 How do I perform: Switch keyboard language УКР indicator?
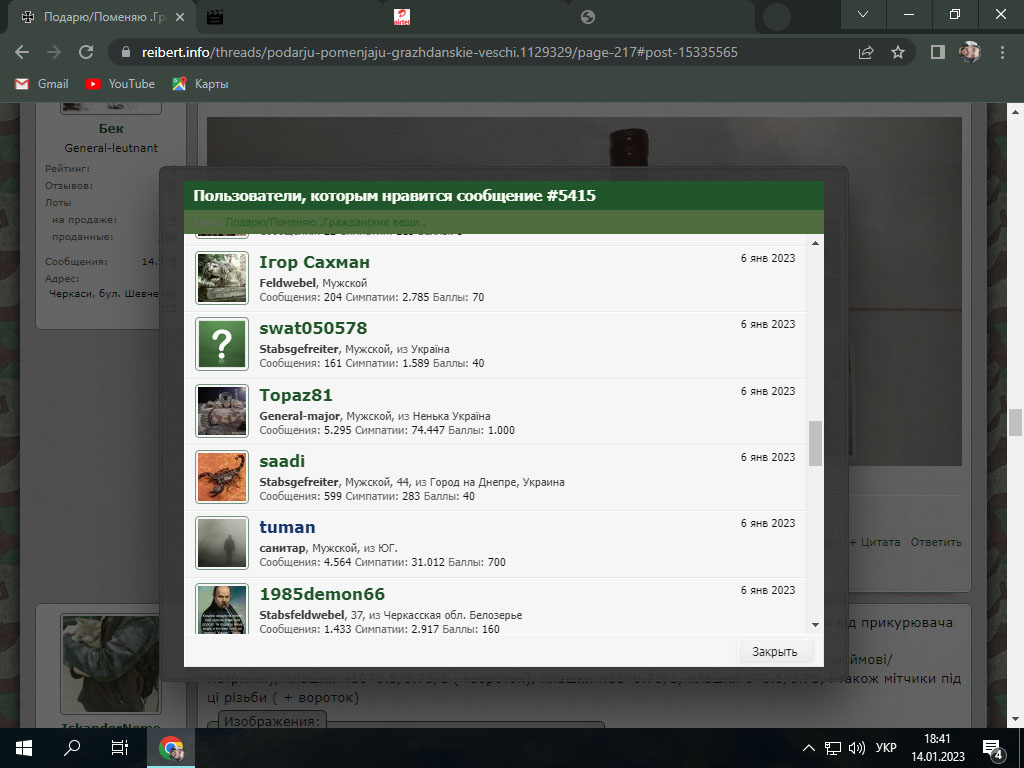pos(885,748)
